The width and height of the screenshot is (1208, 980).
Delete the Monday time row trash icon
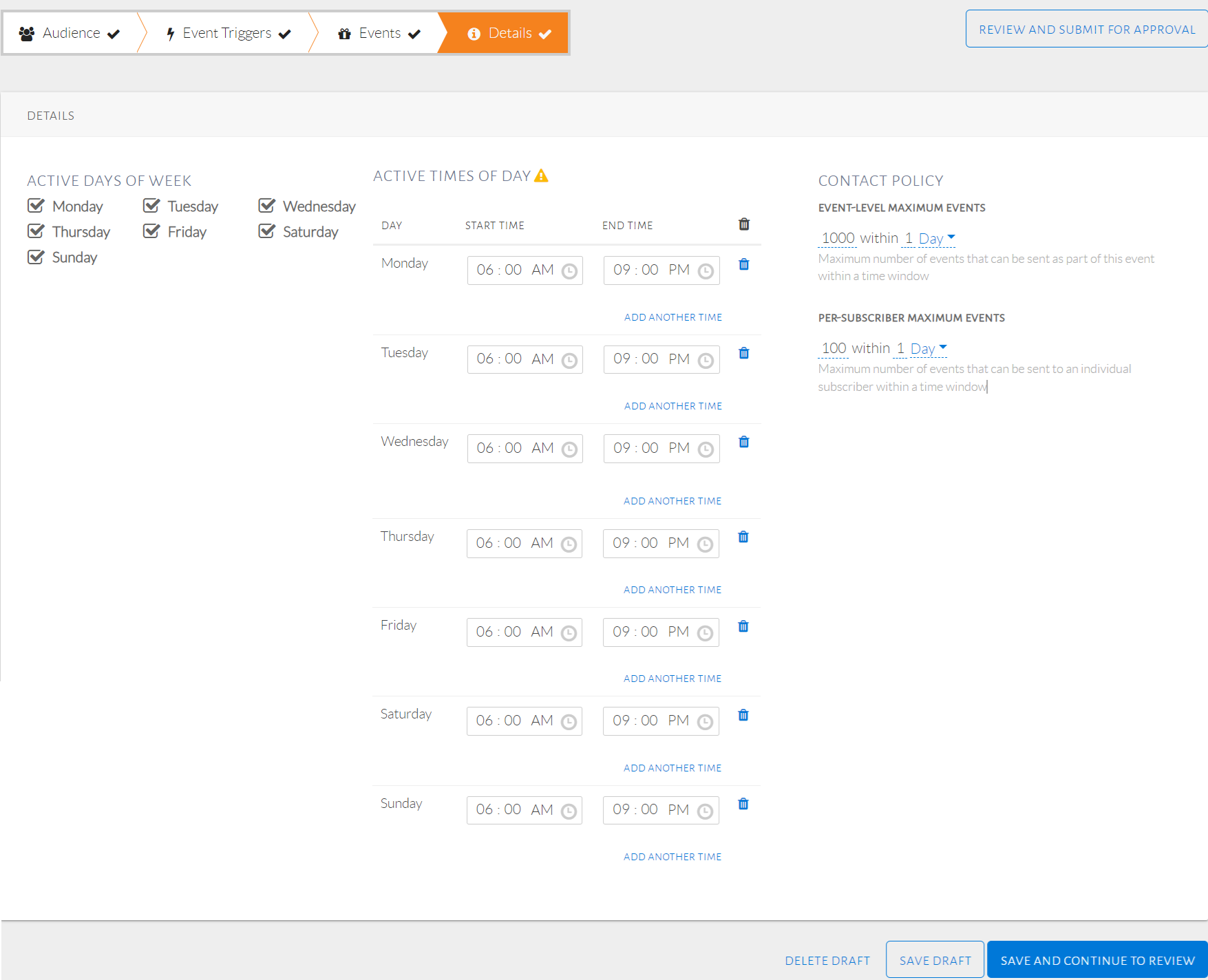click(x=743, y=264)
